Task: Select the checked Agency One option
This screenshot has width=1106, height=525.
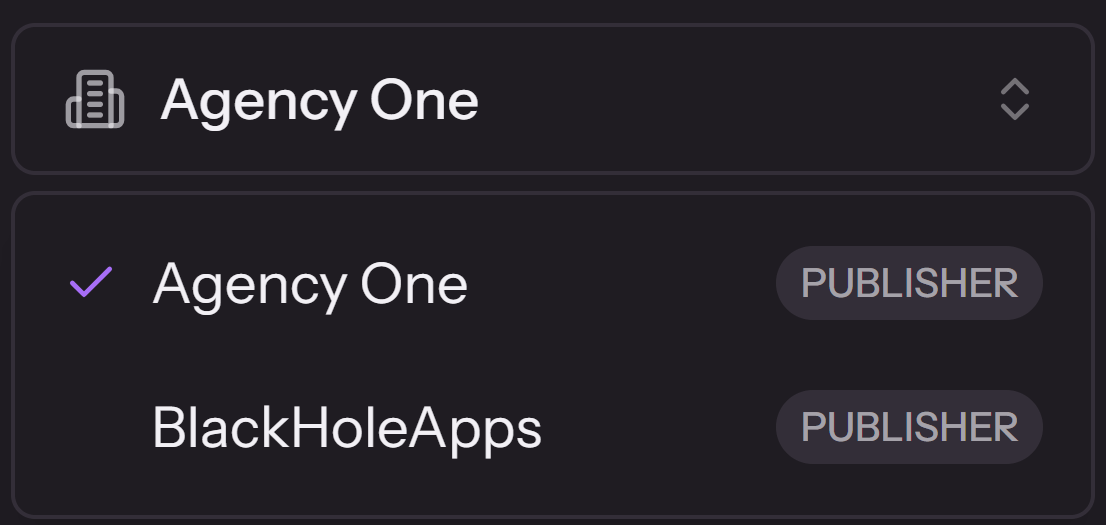Action: click(x=310, y=284)
